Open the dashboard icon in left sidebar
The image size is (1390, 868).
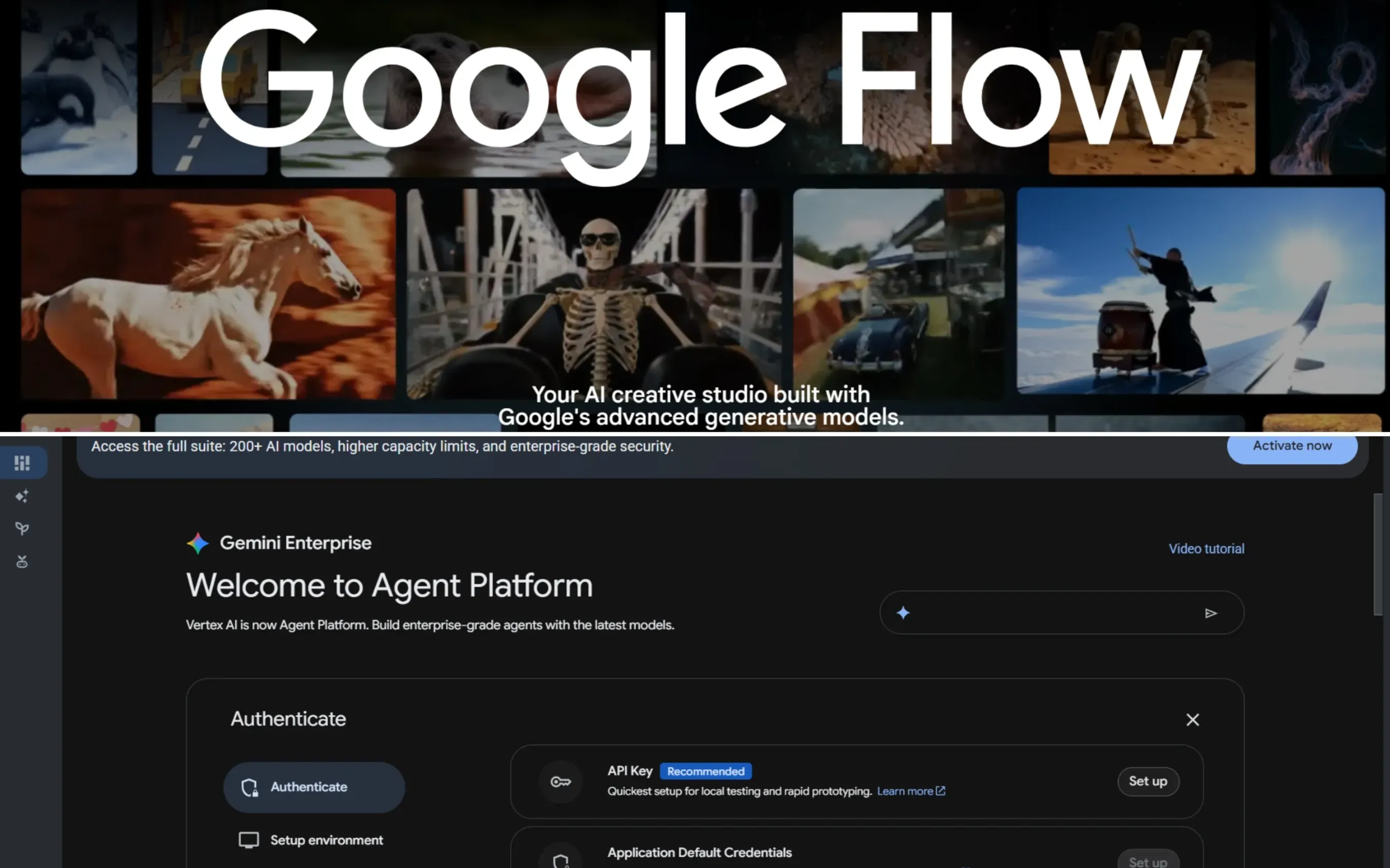(22, 463)
